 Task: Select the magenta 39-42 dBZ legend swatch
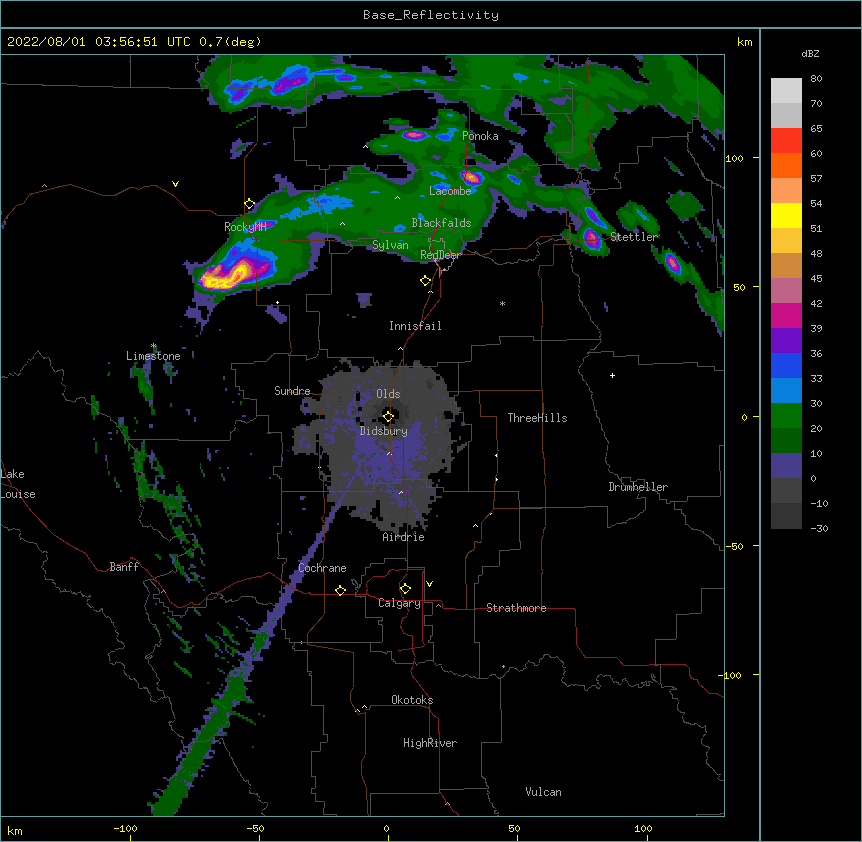point(786,315)
